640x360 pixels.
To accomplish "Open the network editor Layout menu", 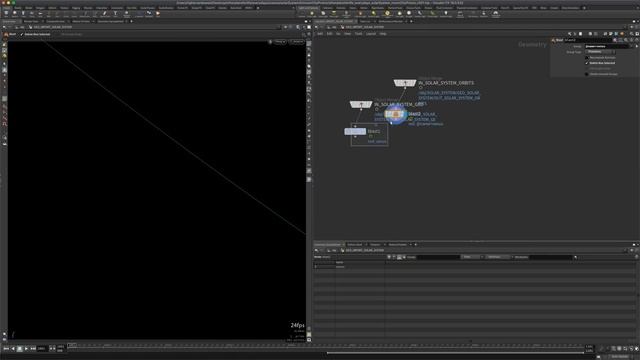I will (371, 34).
